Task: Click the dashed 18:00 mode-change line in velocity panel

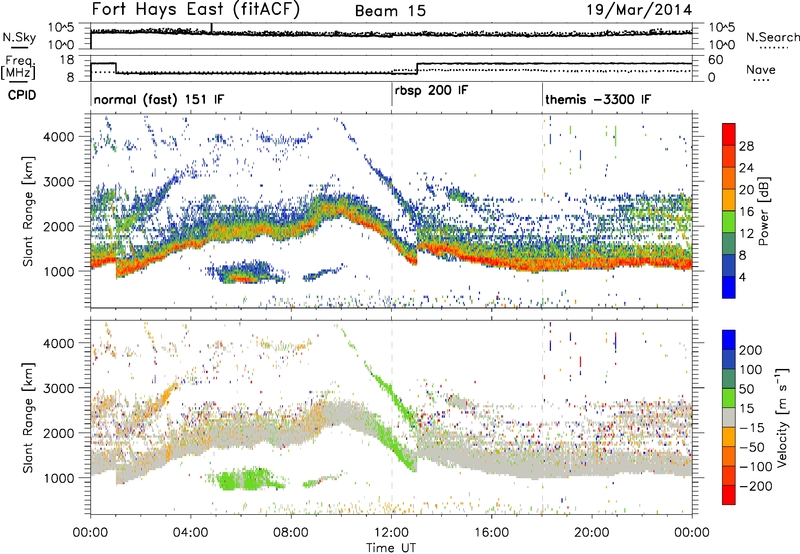Action: point(542,417)
